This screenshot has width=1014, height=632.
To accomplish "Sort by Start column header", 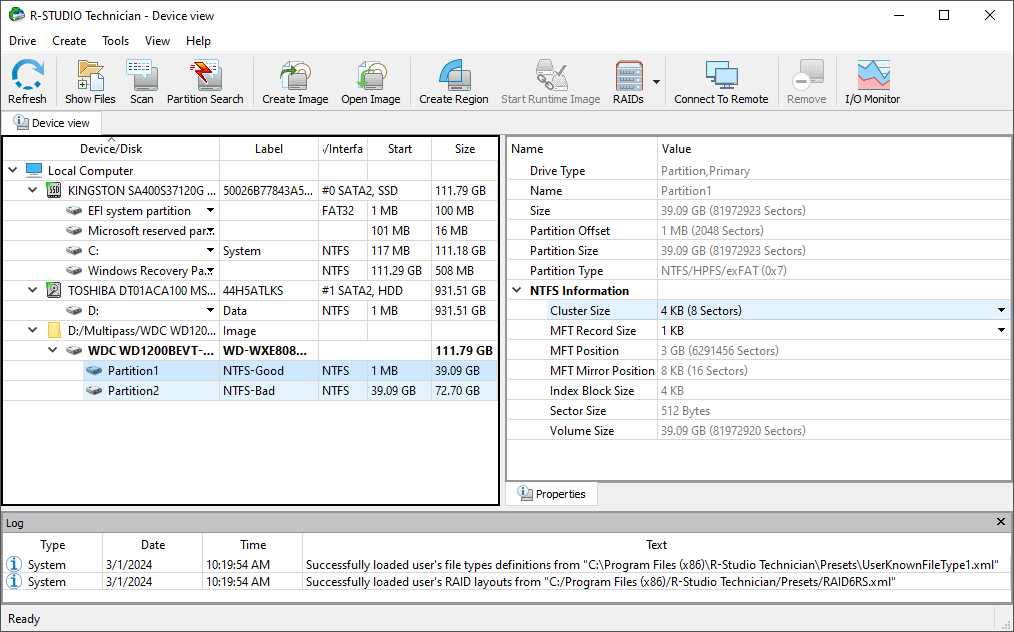I will 400,149.
